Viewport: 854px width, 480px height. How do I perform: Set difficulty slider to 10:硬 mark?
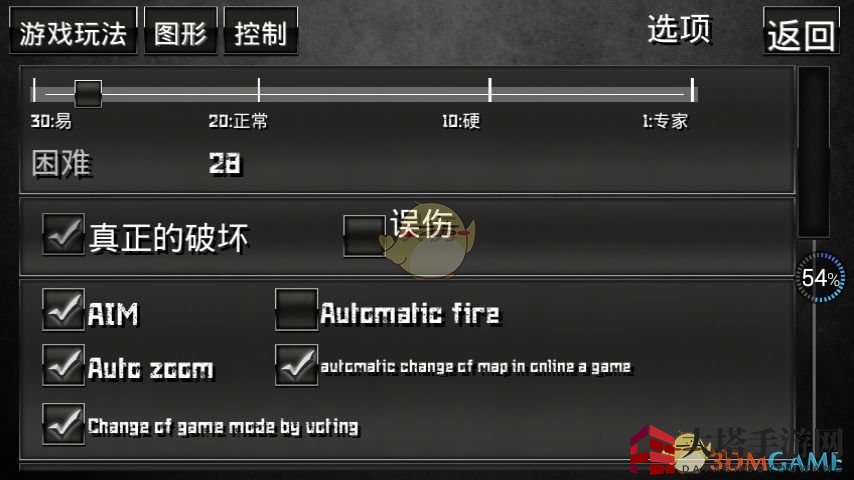click(x=490, y=90)
